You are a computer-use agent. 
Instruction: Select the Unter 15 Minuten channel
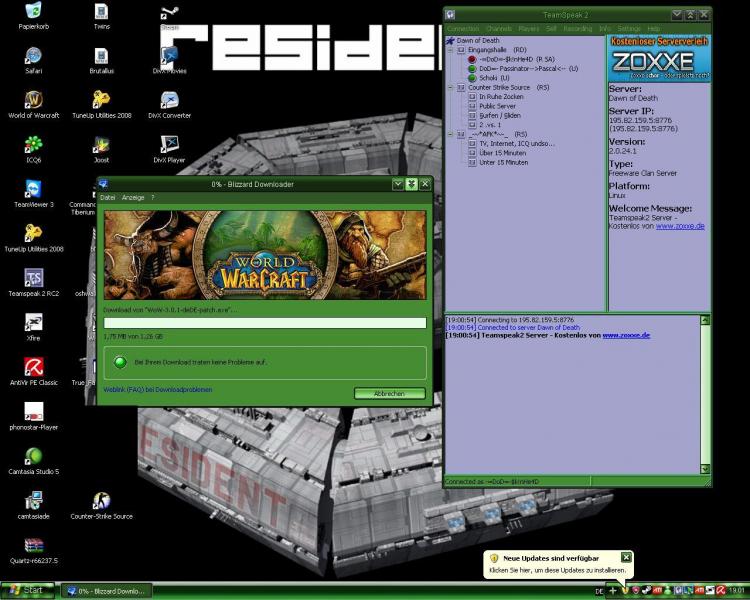pyautogui.click(x=498, y=163)
